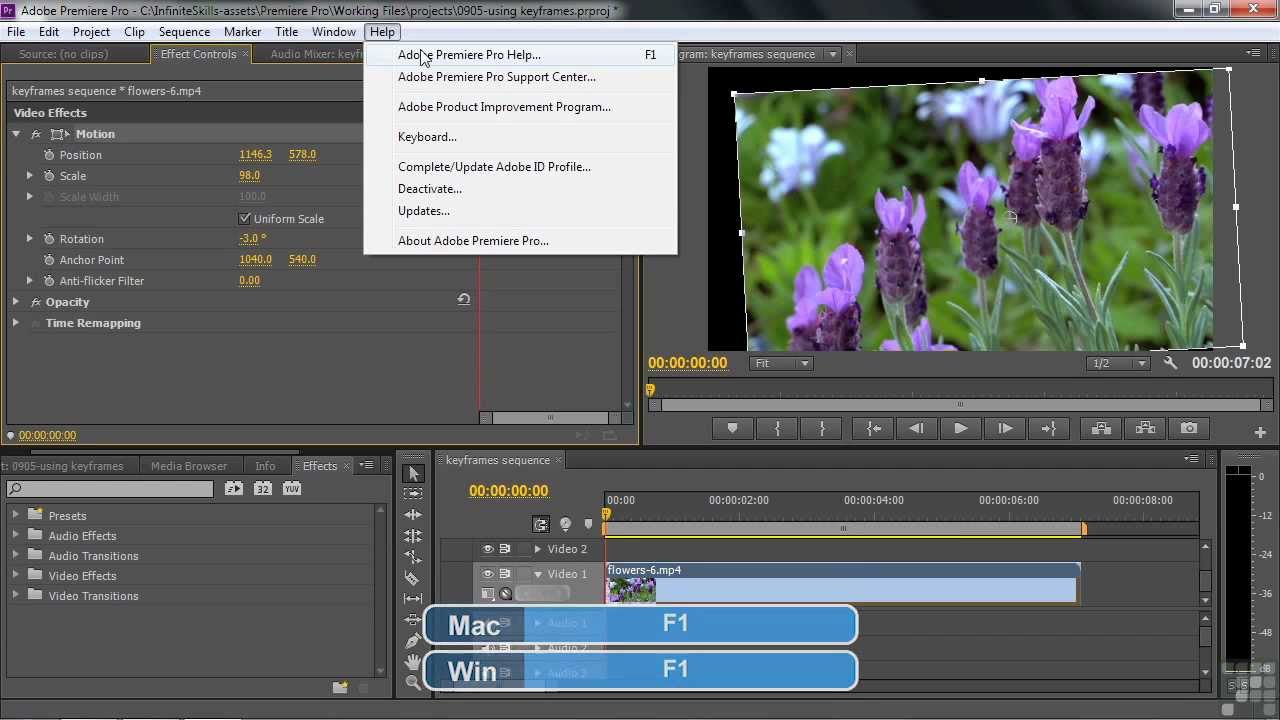Play the Program Monitor video
The width and height of the screenshot is (1280, 720).
[x=961, y=428]
